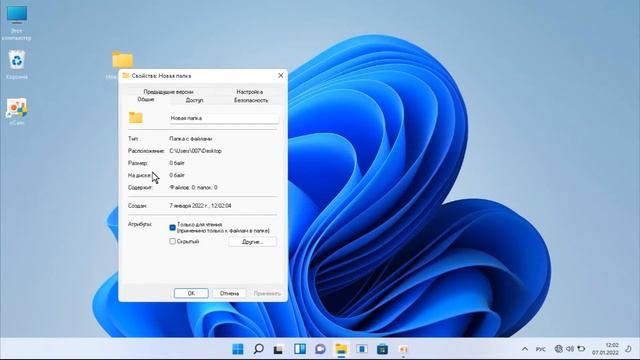Screen dimensions: 640x360
Task: Select the Новая папка folder on desktop
Action: [122, 60]
